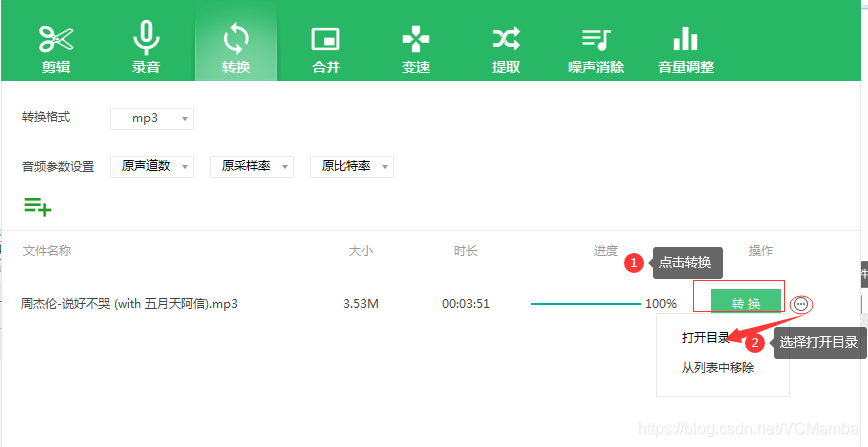Open the 音量调整 volume adjust tool

[686, 49]
